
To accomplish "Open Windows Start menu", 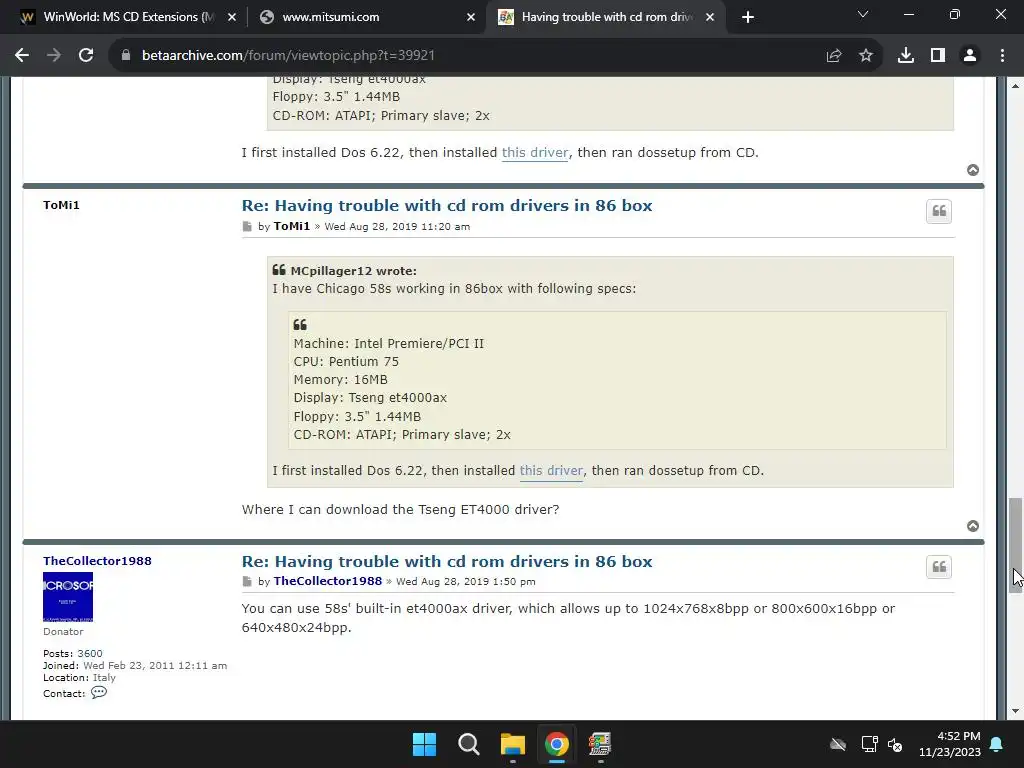I will [x=424, y=744].
